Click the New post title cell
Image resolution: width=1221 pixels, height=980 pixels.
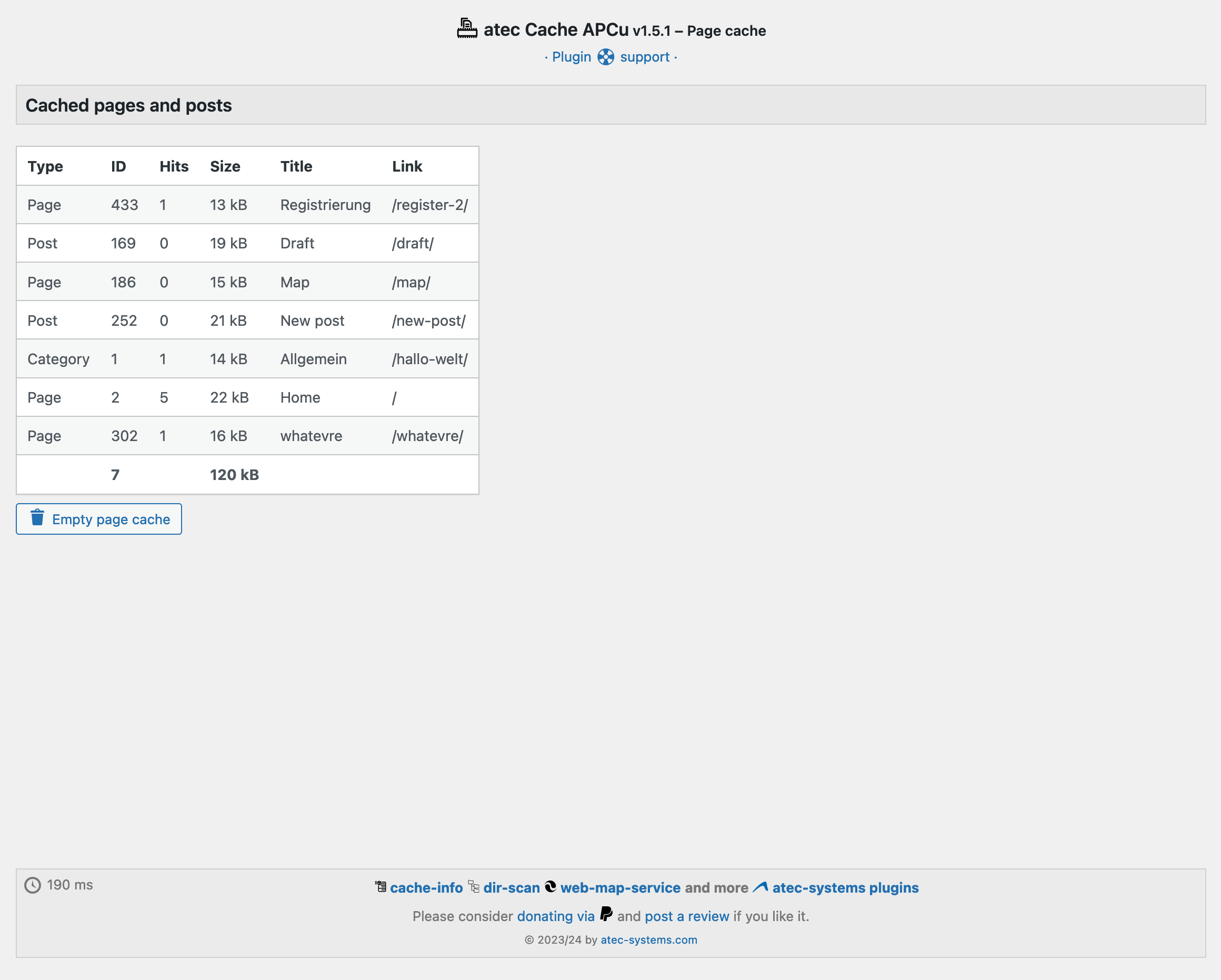coord(312,321)
